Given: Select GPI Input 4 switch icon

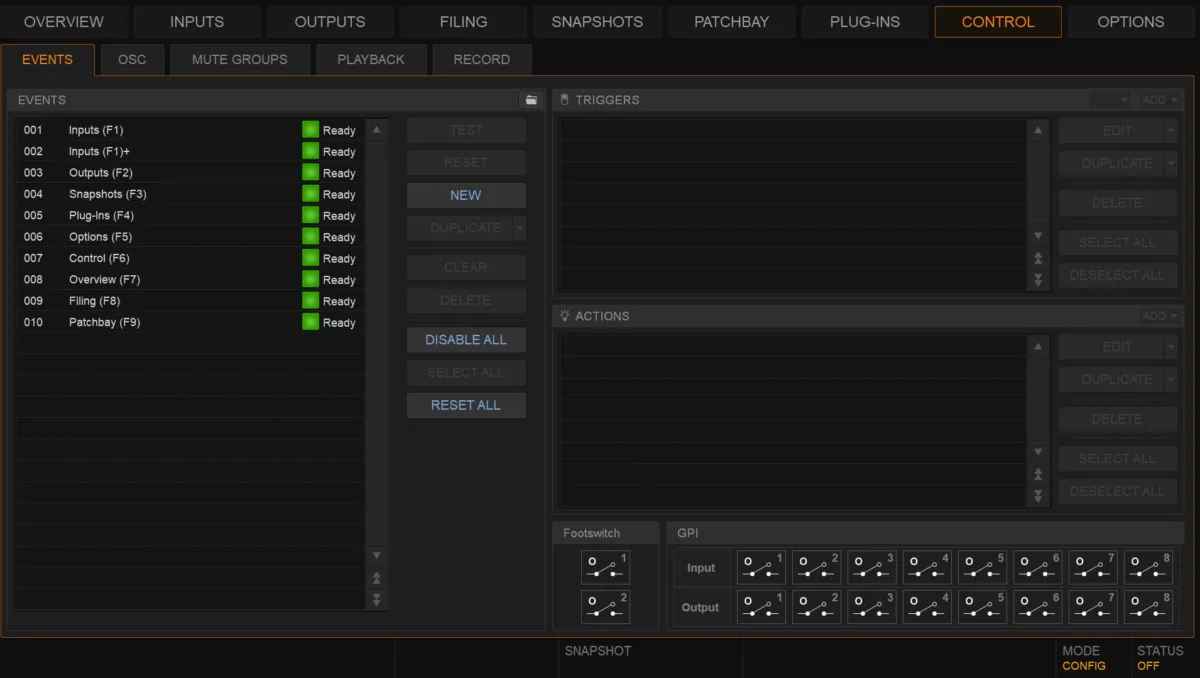Looking at the screenshot, I should tap(927, 567).
